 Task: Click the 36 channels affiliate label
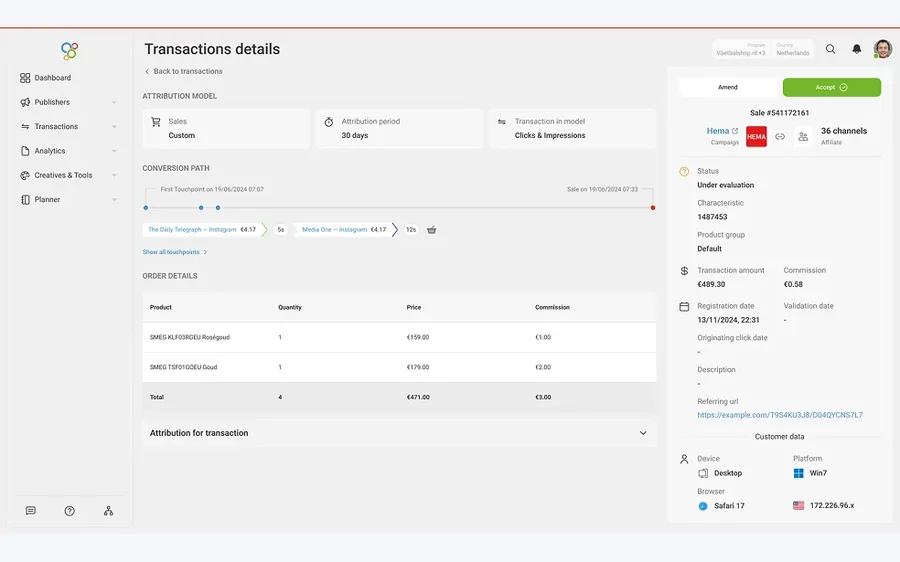(x=844, y=131)
